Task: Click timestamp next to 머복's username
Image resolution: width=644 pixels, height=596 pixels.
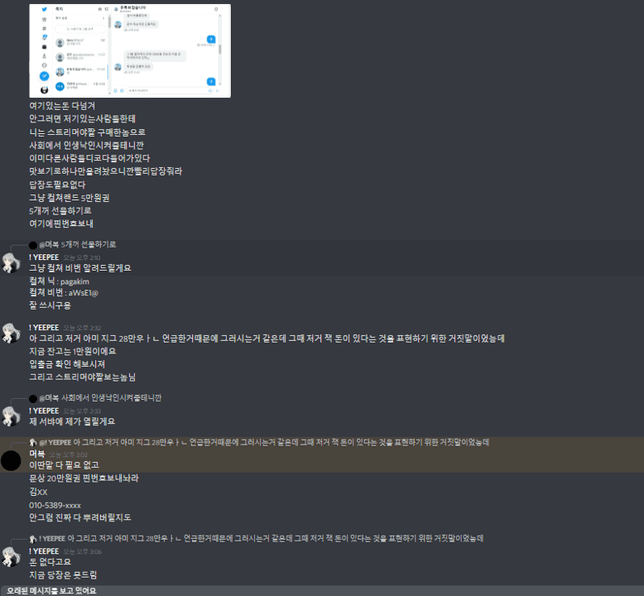Action: (68, 454)
